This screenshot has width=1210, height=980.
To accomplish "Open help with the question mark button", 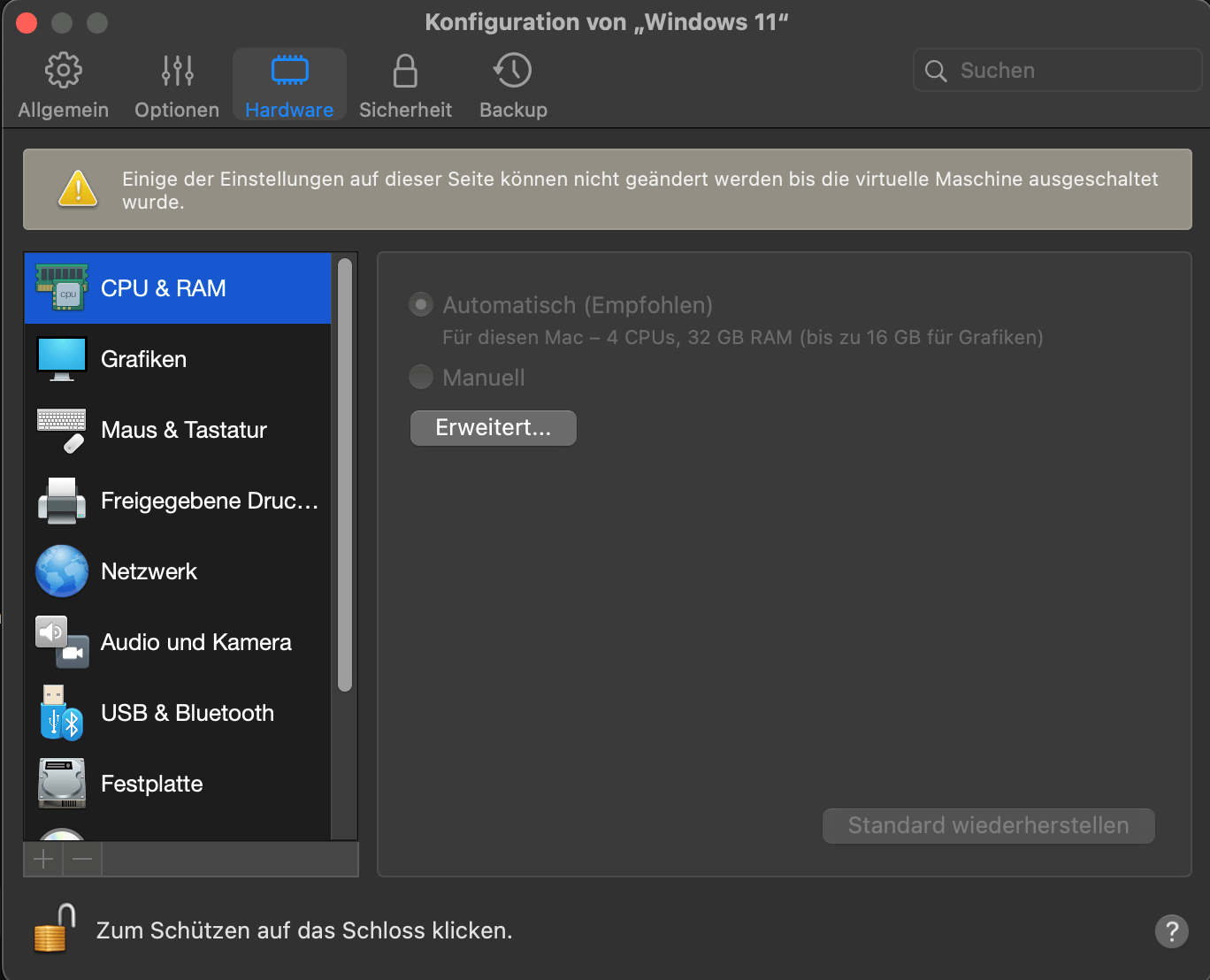I will click(1171, 930).
